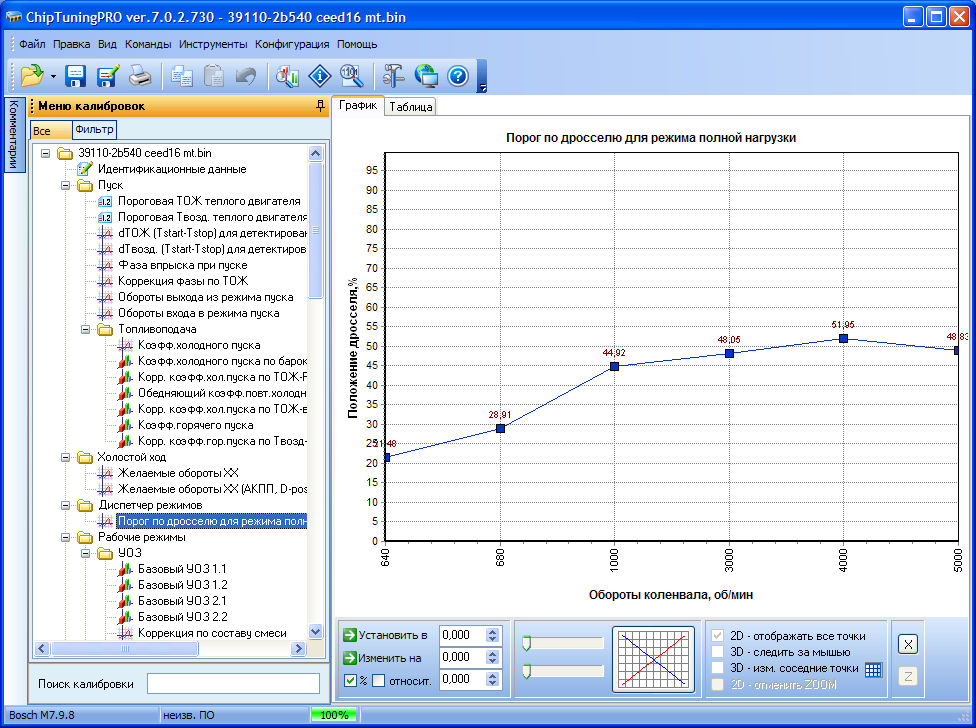
Task: Collapse the Пуск folder in tree
Action: click(66, 185)
